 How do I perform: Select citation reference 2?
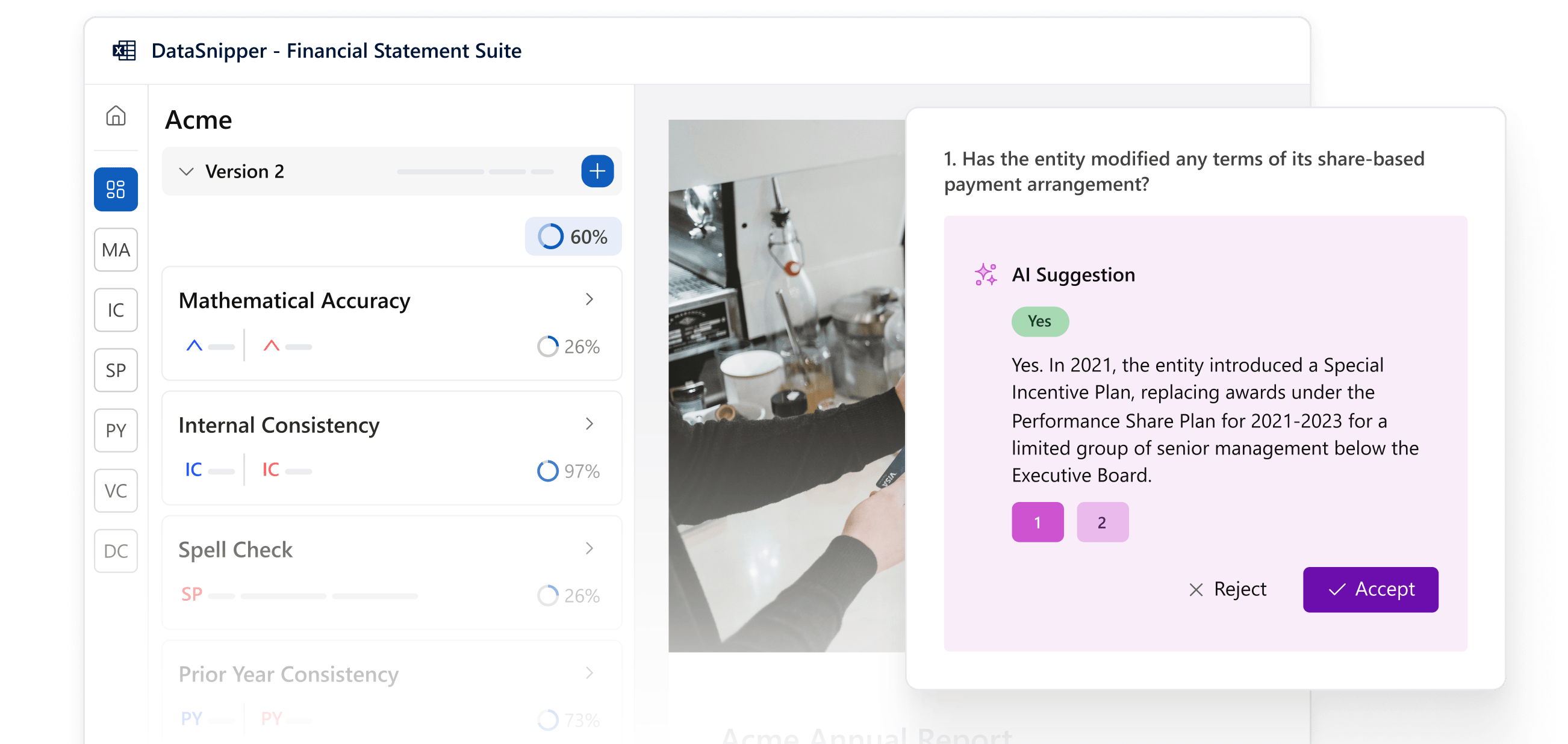1102,522
